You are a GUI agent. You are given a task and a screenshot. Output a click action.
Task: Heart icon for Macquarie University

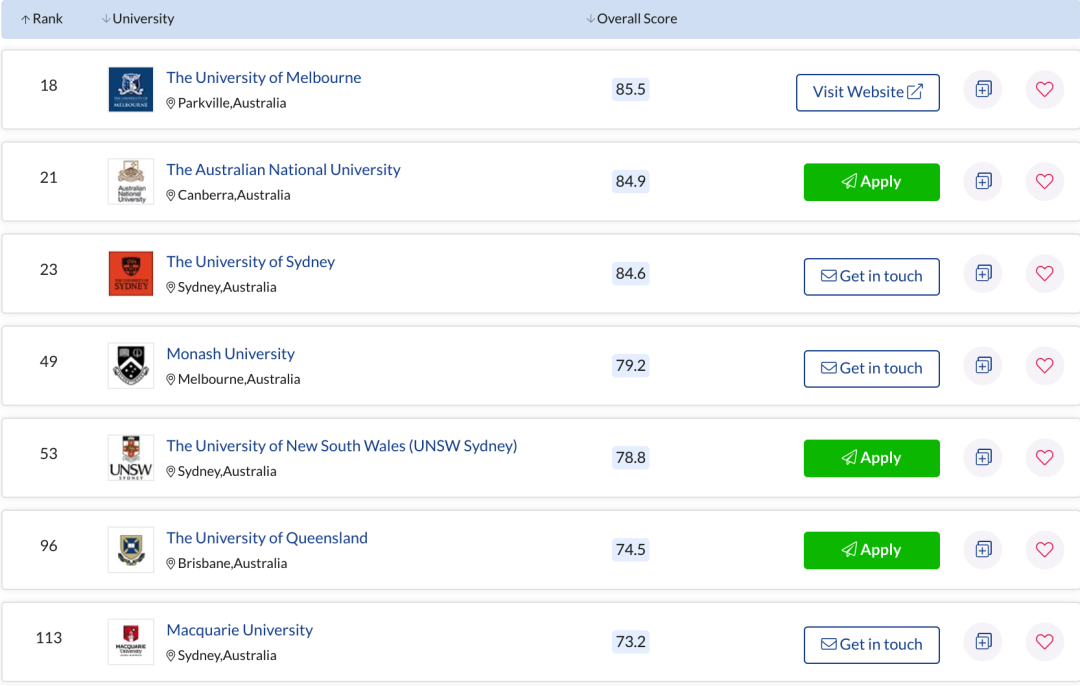pos(1044,642)
